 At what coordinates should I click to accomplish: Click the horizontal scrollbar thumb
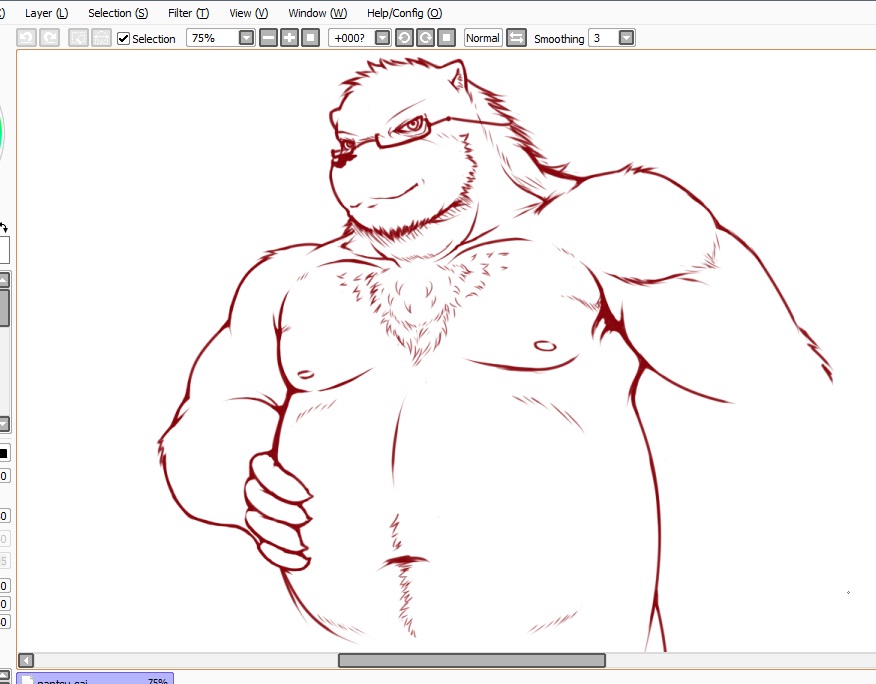[x=471, y=660]
